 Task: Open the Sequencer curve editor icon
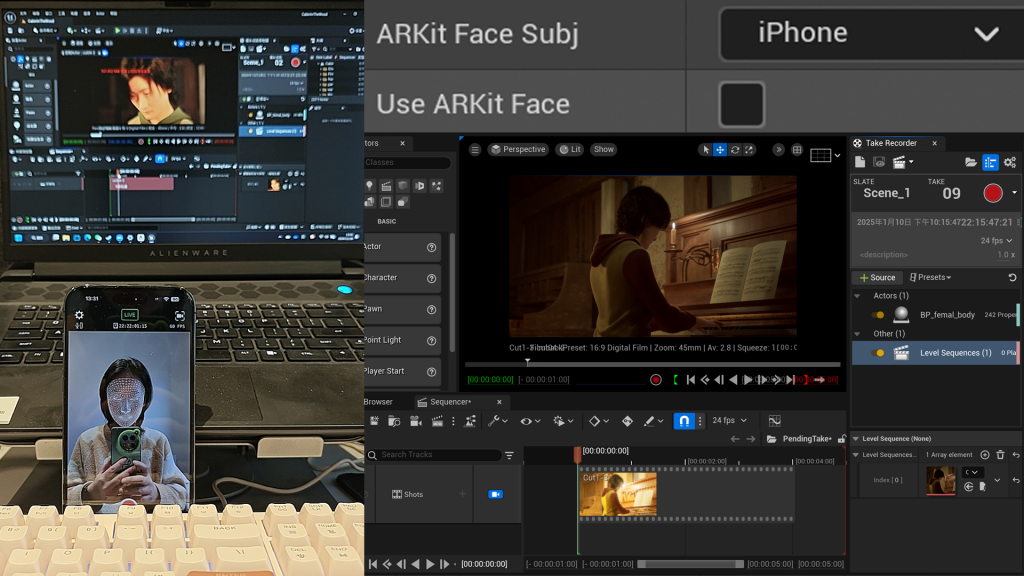click(775, 421)
